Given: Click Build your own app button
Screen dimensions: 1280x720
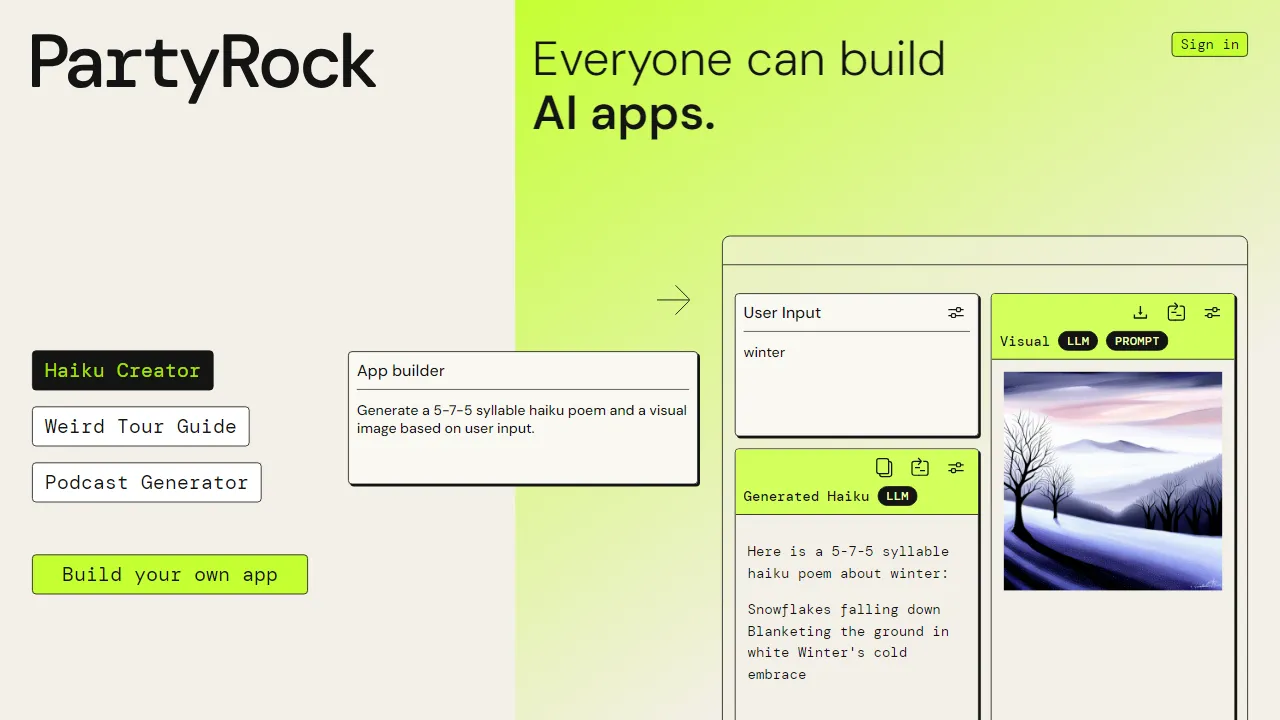Looking at the screenshot, I should pos(170,574).
